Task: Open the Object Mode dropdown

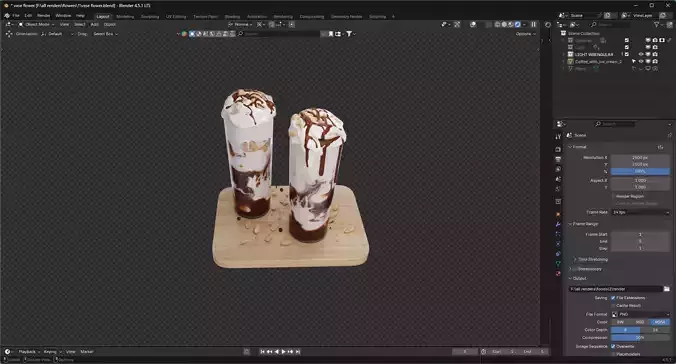Action: coord(37,25)
